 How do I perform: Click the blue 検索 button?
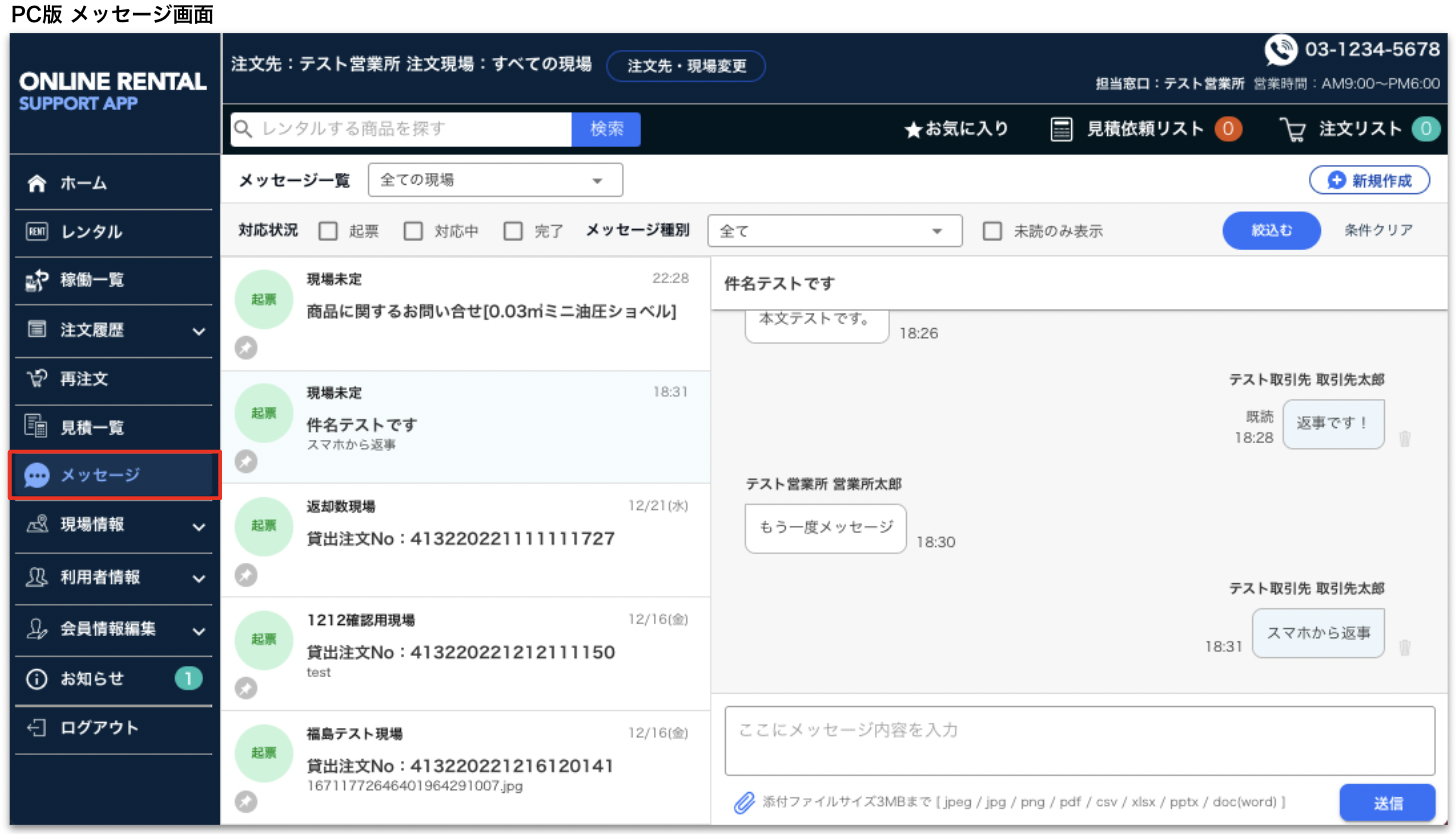click(x=606, y=129)
